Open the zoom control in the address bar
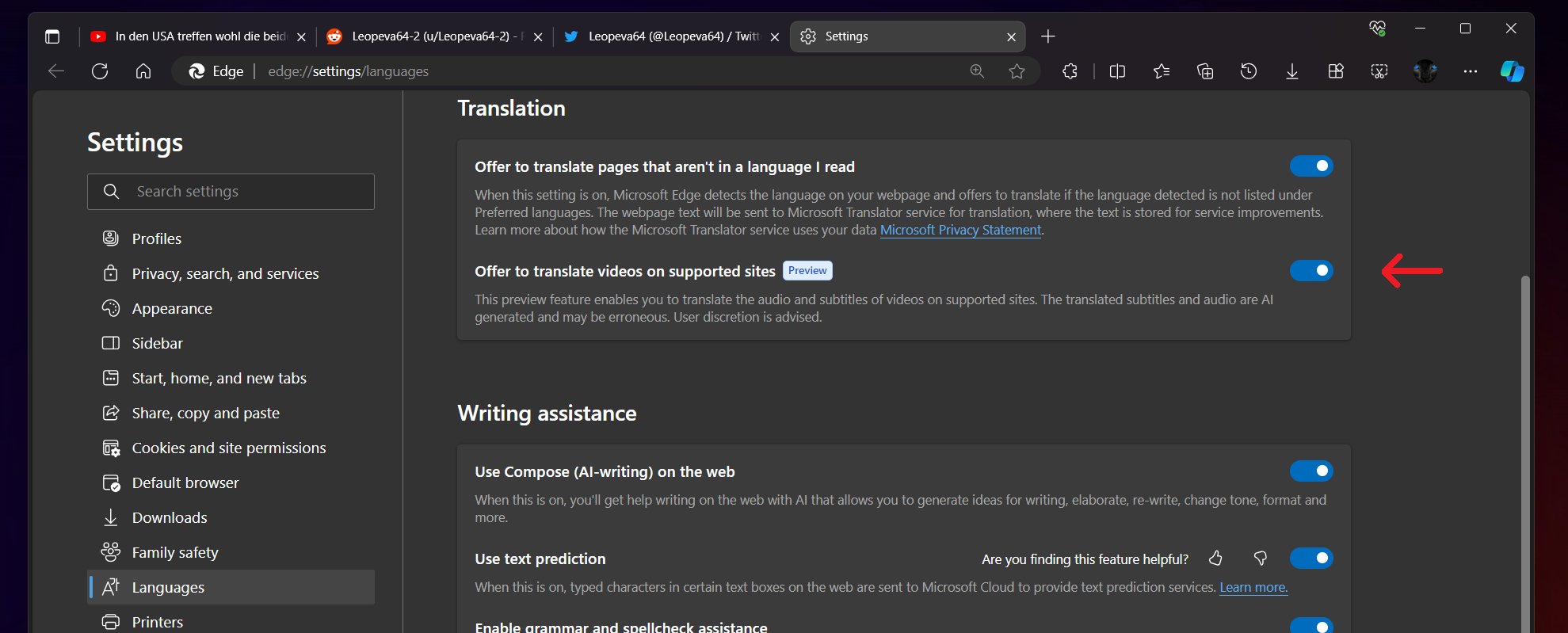Viewport: 1568px width, 633px height. 977,71
